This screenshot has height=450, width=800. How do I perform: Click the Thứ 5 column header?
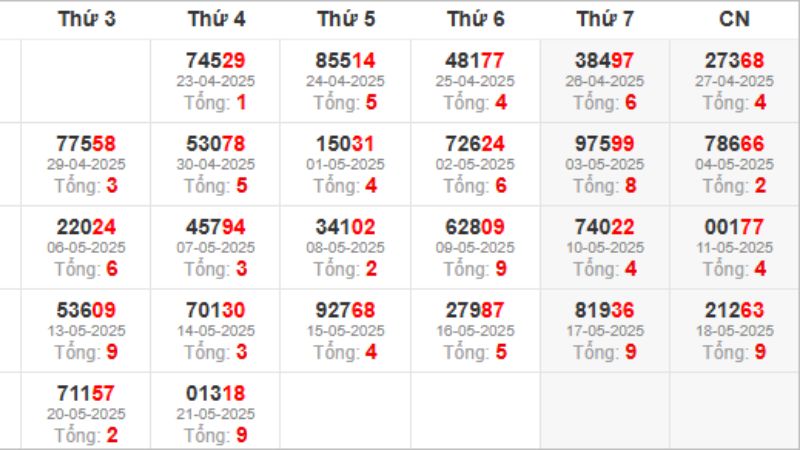[x=345, y=19]
